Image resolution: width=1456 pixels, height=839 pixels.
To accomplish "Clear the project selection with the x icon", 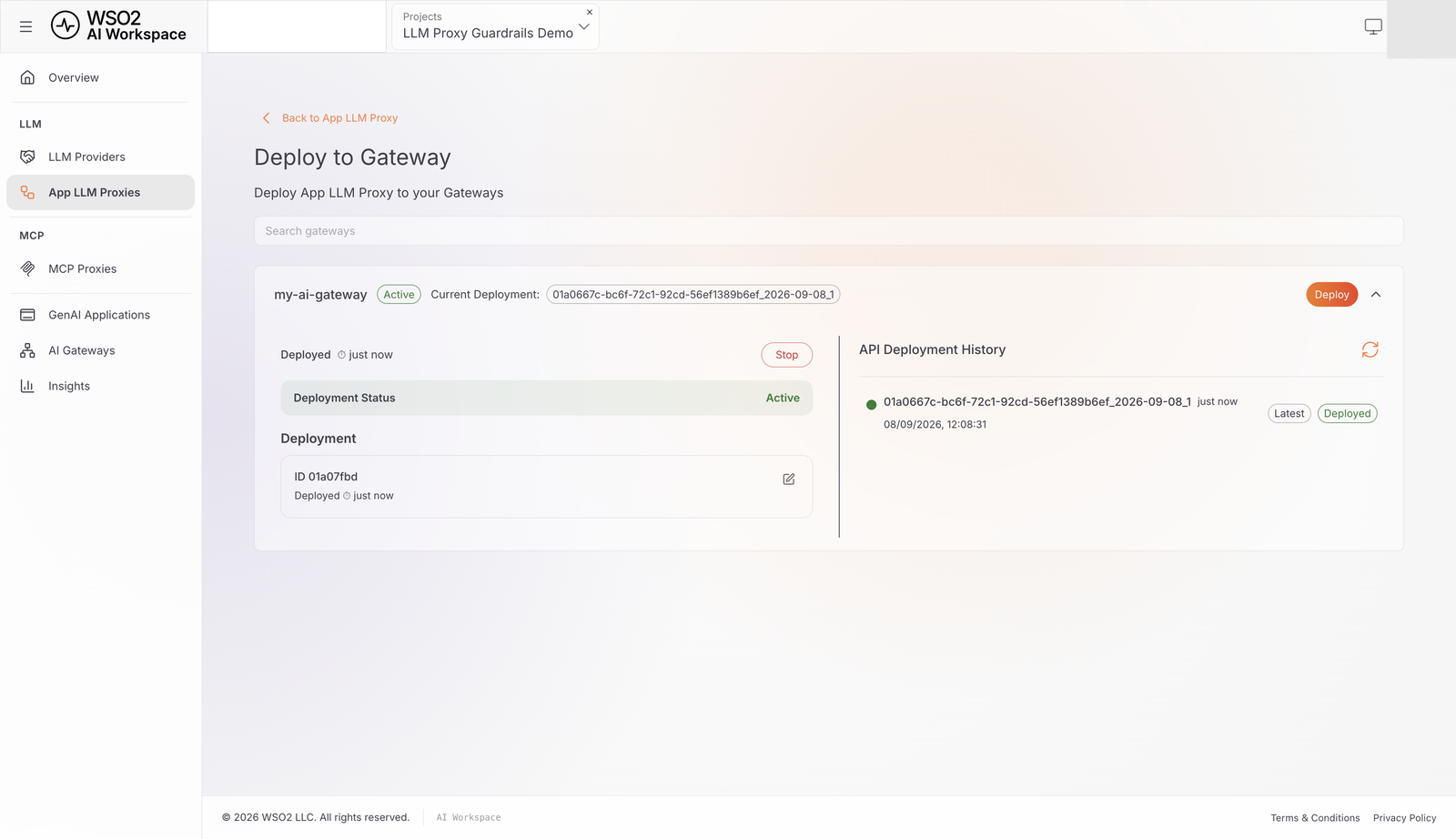I will (x=590, y=12).
